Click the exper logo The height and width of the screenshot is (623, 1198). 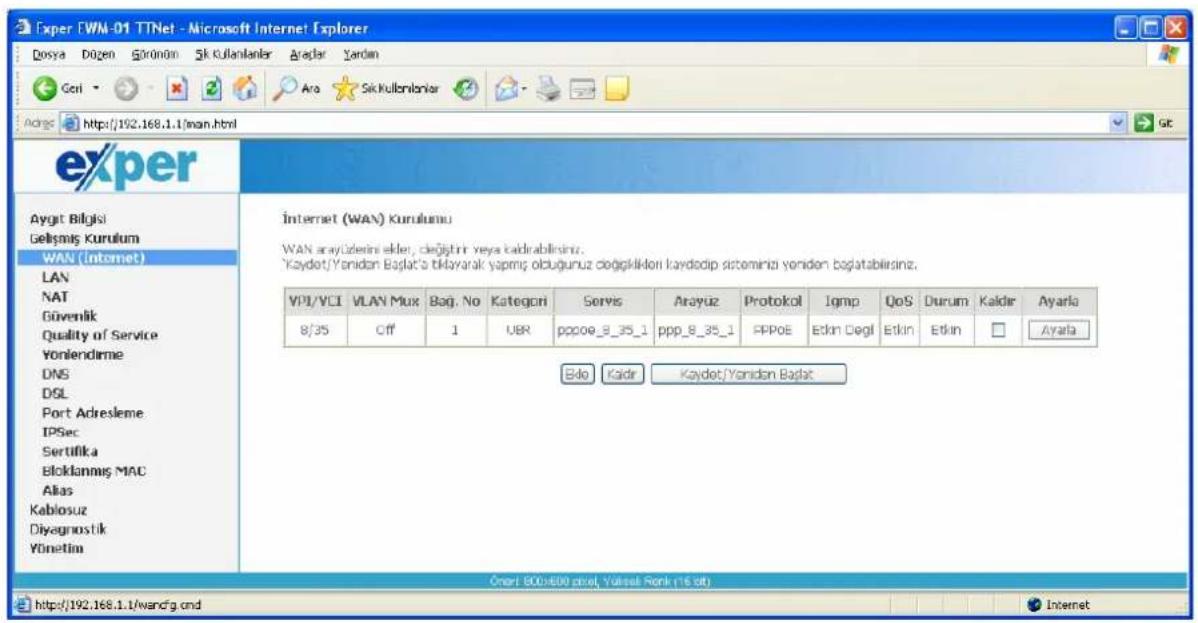click(x=126, y=166)
